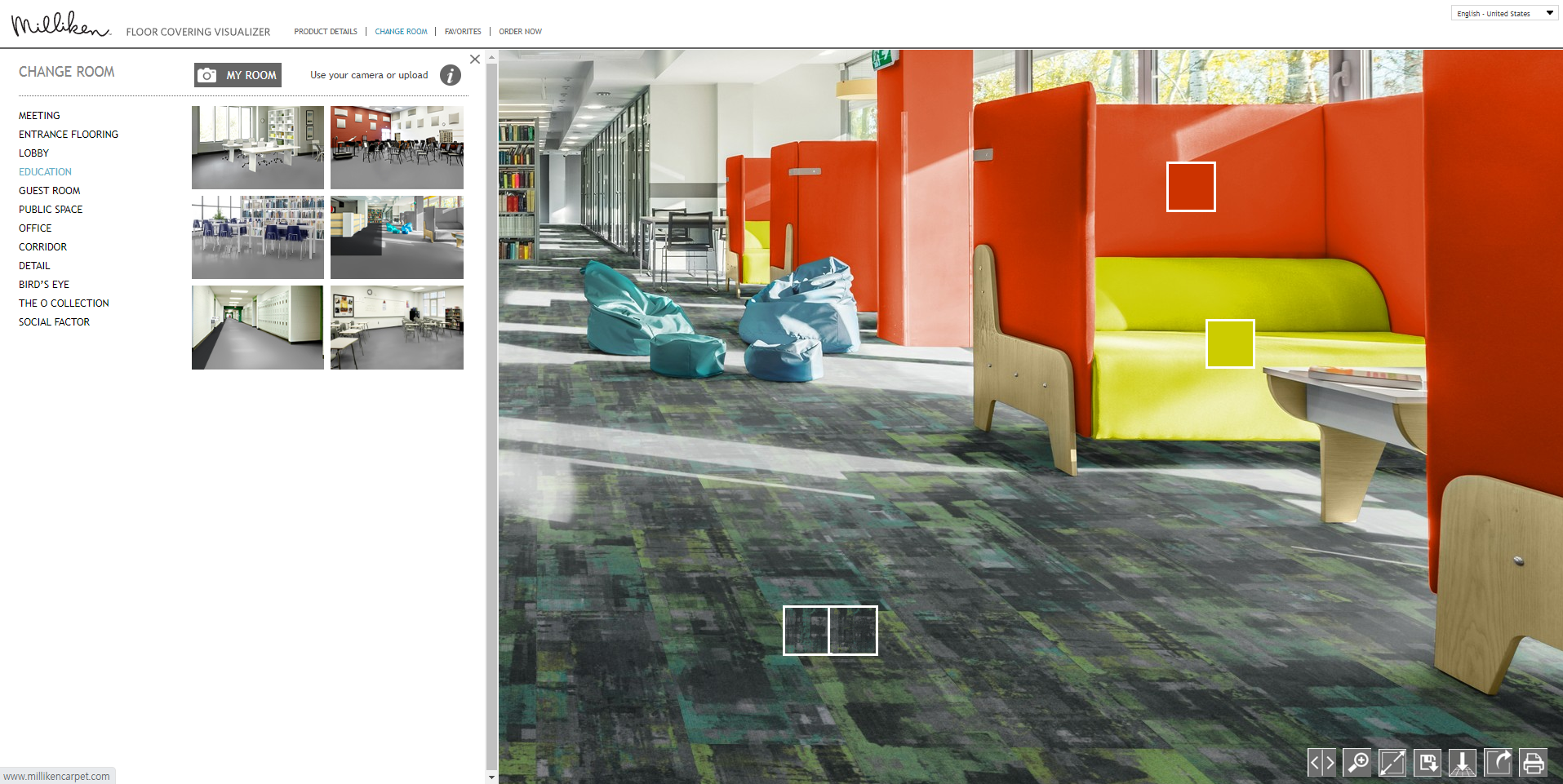Select the OFFICE room category

click(35, 228)
